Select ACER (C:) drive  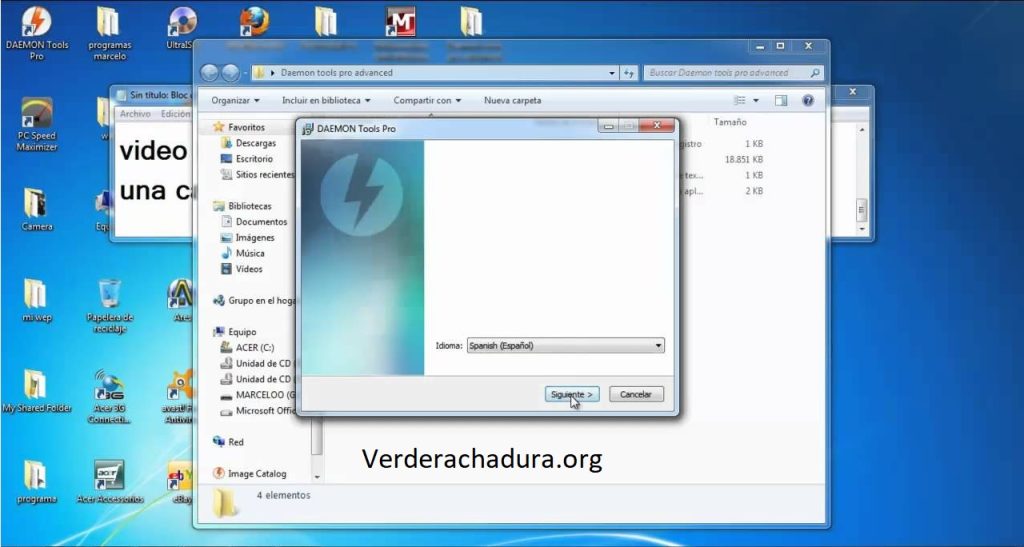255,347
